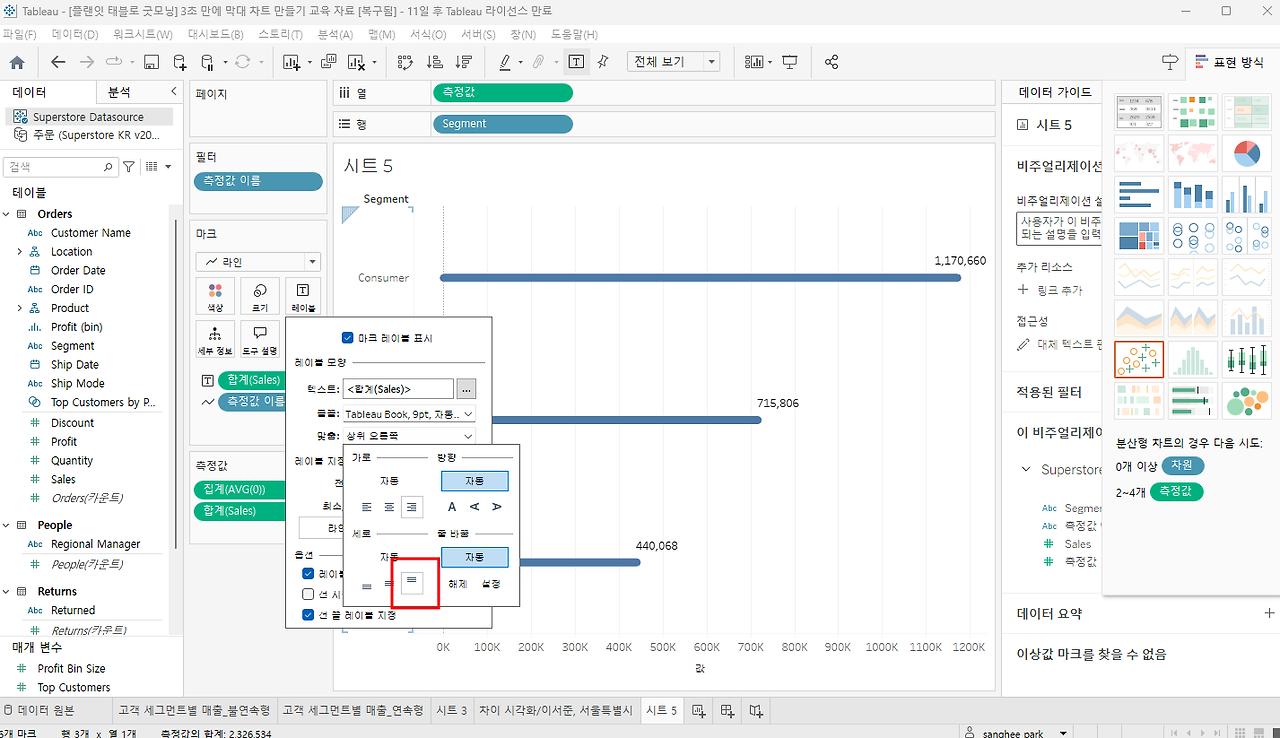This screenshot has height=738, width=1280.
Task: Select normal horizontal text direction A icon
Action: tap(452, 507)
